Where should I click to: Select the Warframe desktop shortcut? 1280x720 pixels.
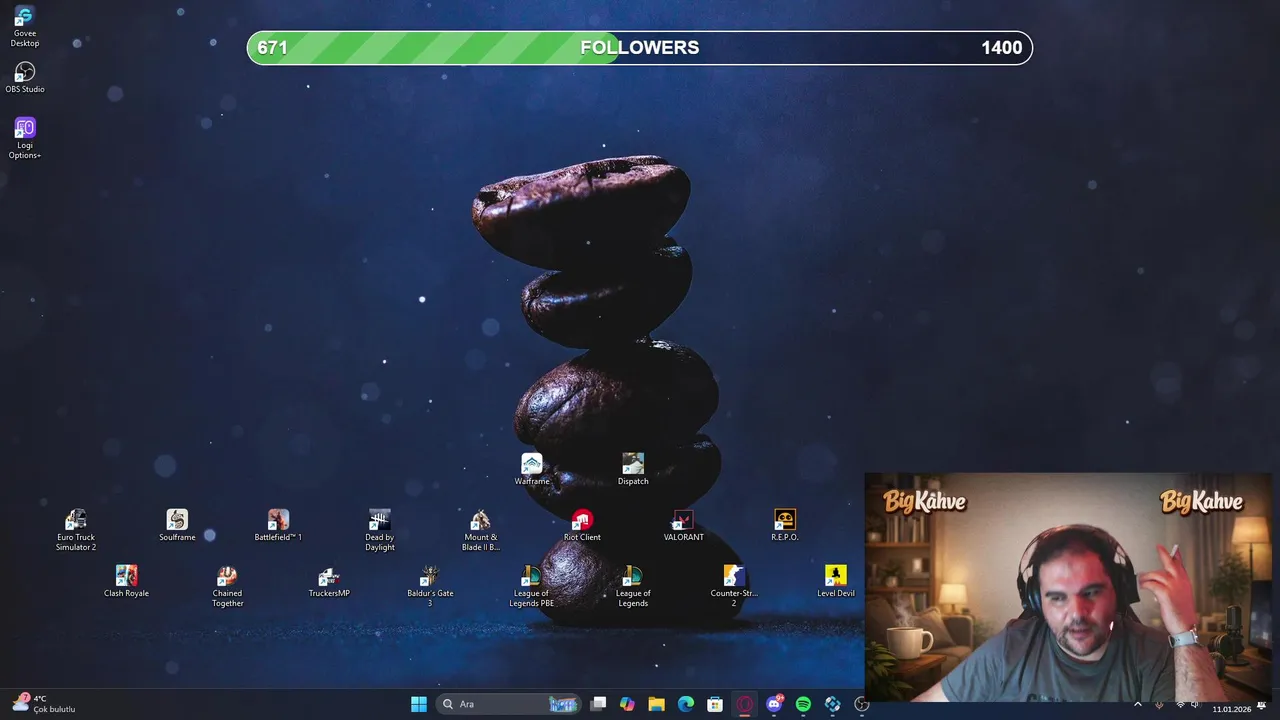pyautogui.click(x=532, y=470)
